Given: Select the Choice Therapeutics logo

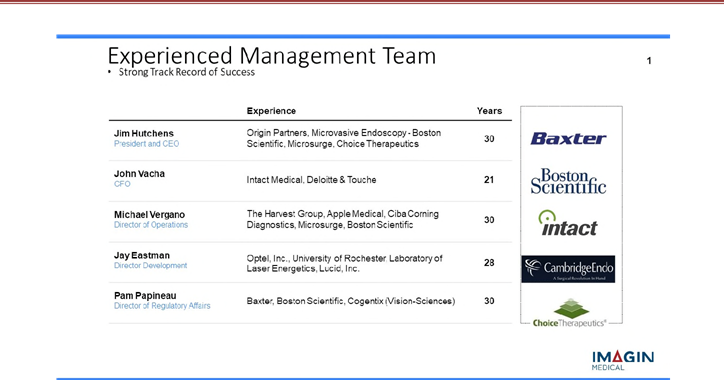Looking at the screenshot, I should 569,313.
